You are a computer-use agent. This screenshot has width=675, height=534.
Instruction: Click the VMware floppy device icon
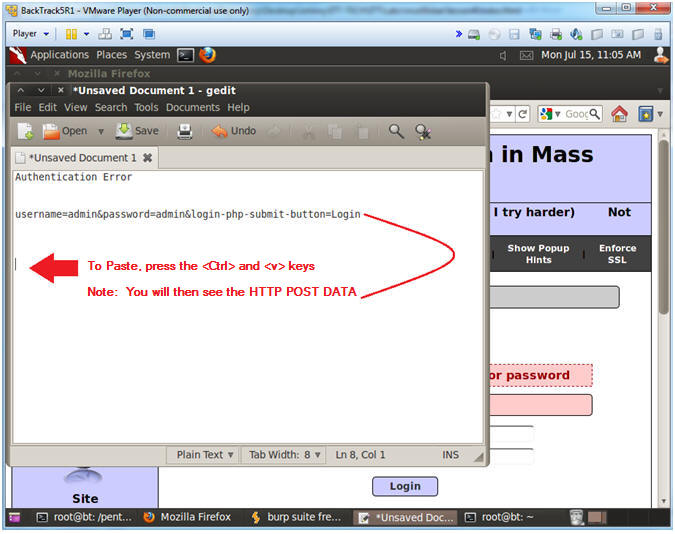[x=514, y=34]
